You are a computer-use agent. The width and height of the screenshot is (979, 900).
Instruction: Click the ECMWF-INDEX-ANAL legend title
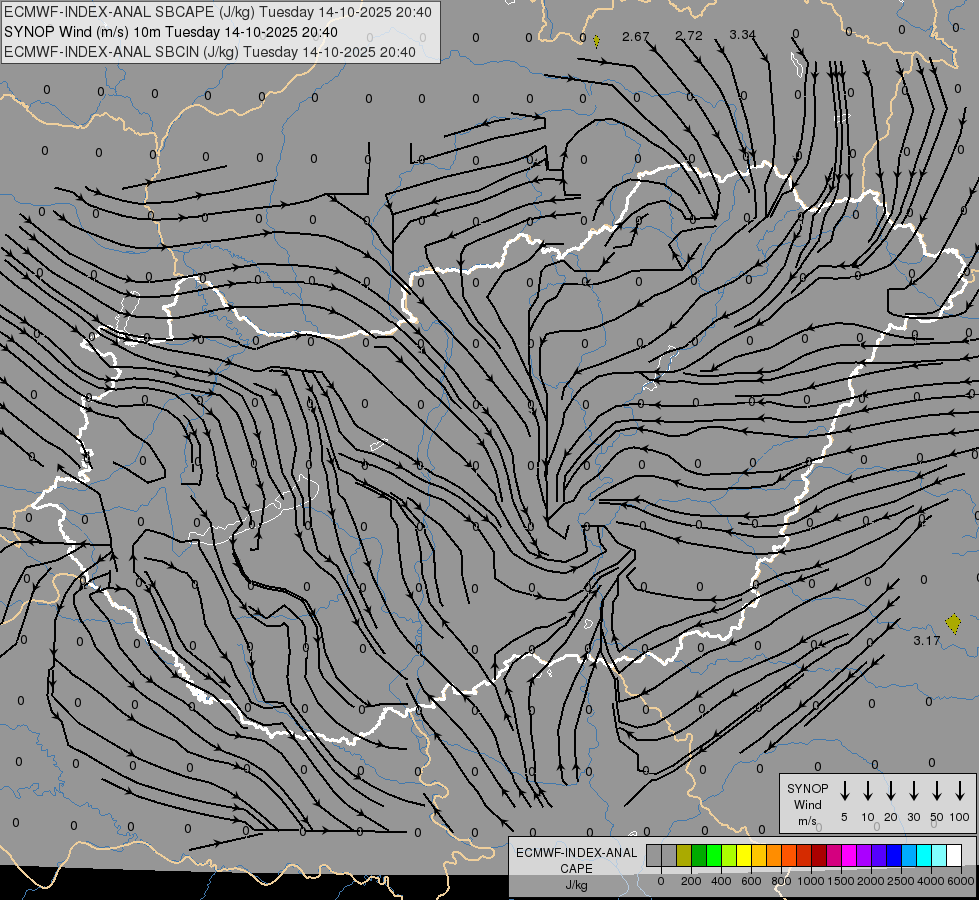pyautogui.click(x=577, y=853)
